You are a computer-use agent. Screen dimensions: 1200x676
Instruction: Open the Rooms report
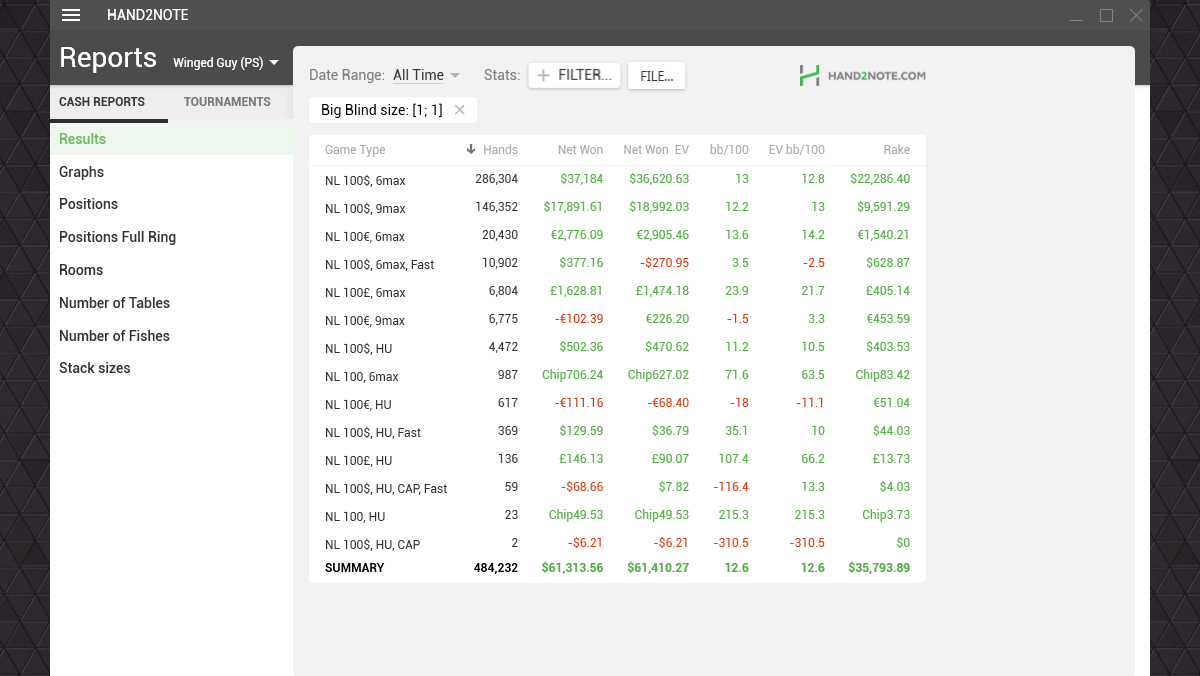(171, 270)
